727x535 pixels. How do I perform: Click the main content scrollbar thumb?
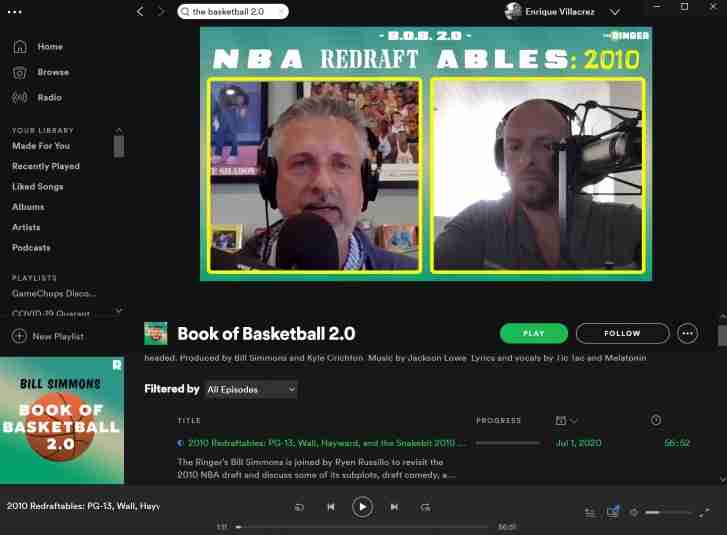click(x=722, y=335)
